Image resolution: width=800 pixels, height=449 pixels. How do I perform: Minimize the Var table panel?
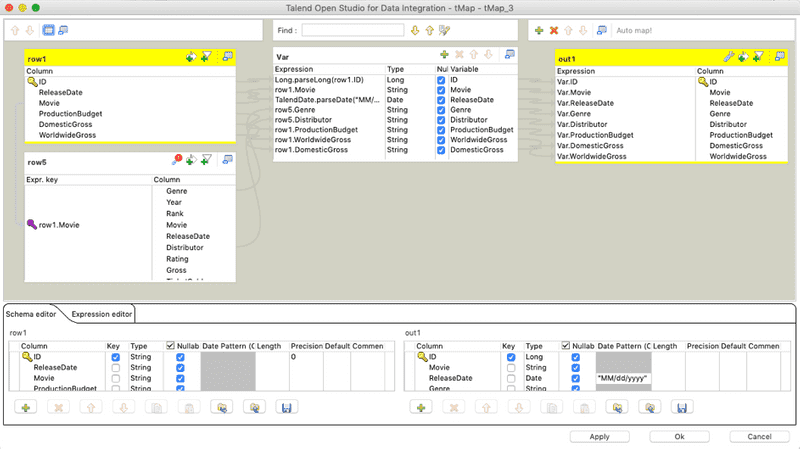tap(510, 54)
